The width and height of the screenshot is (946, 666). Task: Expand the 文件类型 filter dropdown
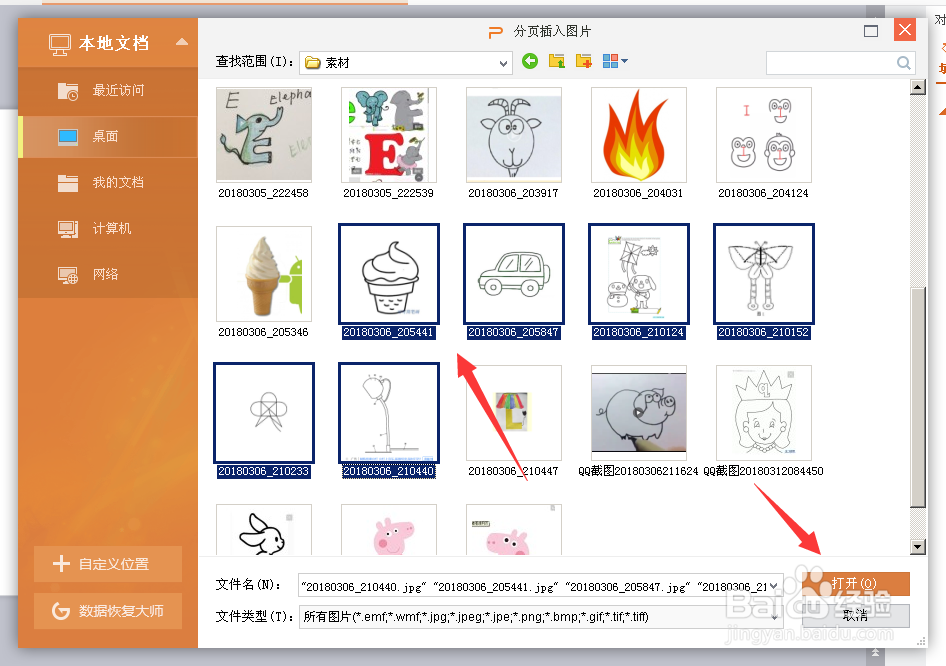pyautogui.click(x=775, y=617)
